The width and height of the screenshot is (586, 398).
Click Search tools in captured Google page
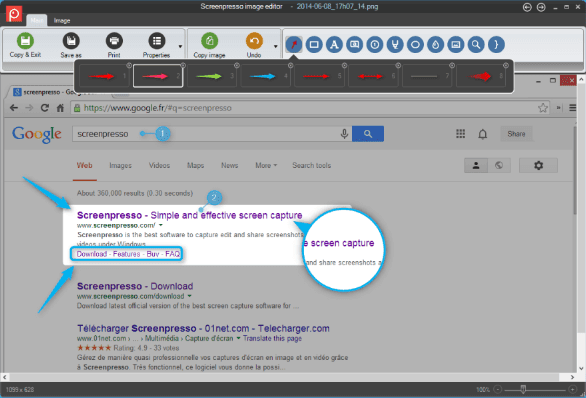(x=312, y=165)
